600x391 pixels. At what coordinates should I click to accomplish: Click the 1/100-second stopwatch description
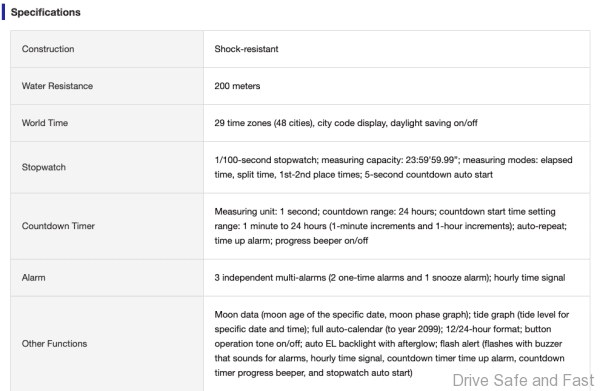393,167
